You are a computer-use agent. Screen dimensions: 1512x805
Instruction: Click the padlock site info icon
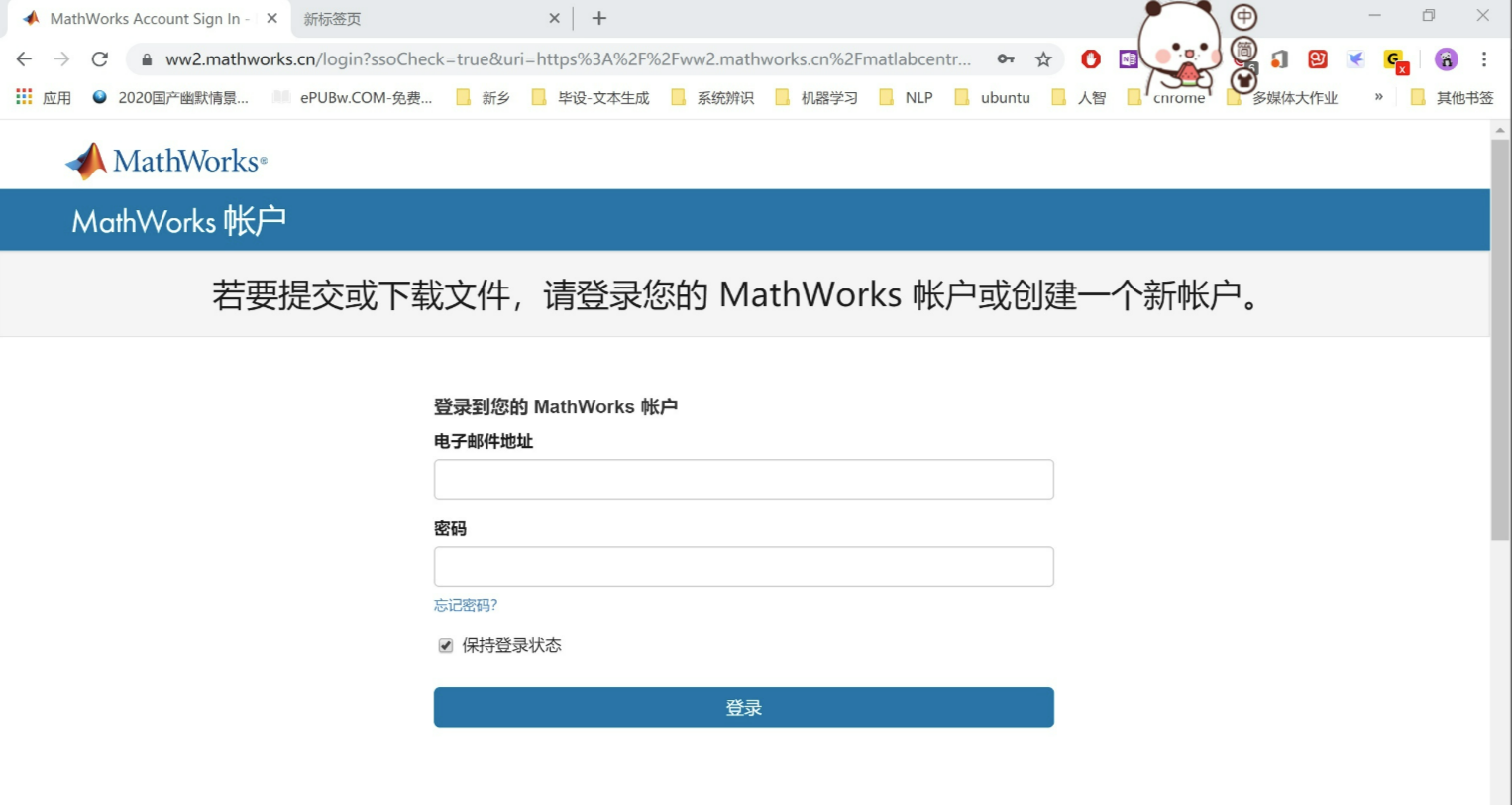pyautogui.click(x=147, y=59)
